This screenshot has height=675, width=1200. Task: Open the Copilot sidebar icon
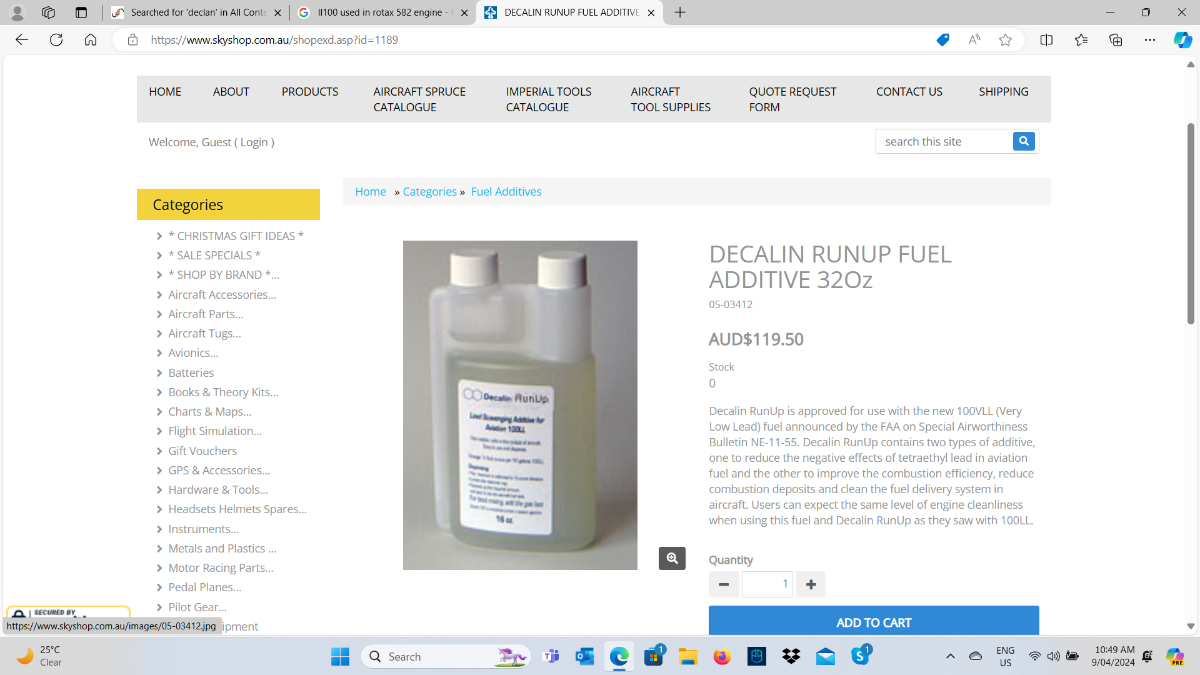(1181, 40)
